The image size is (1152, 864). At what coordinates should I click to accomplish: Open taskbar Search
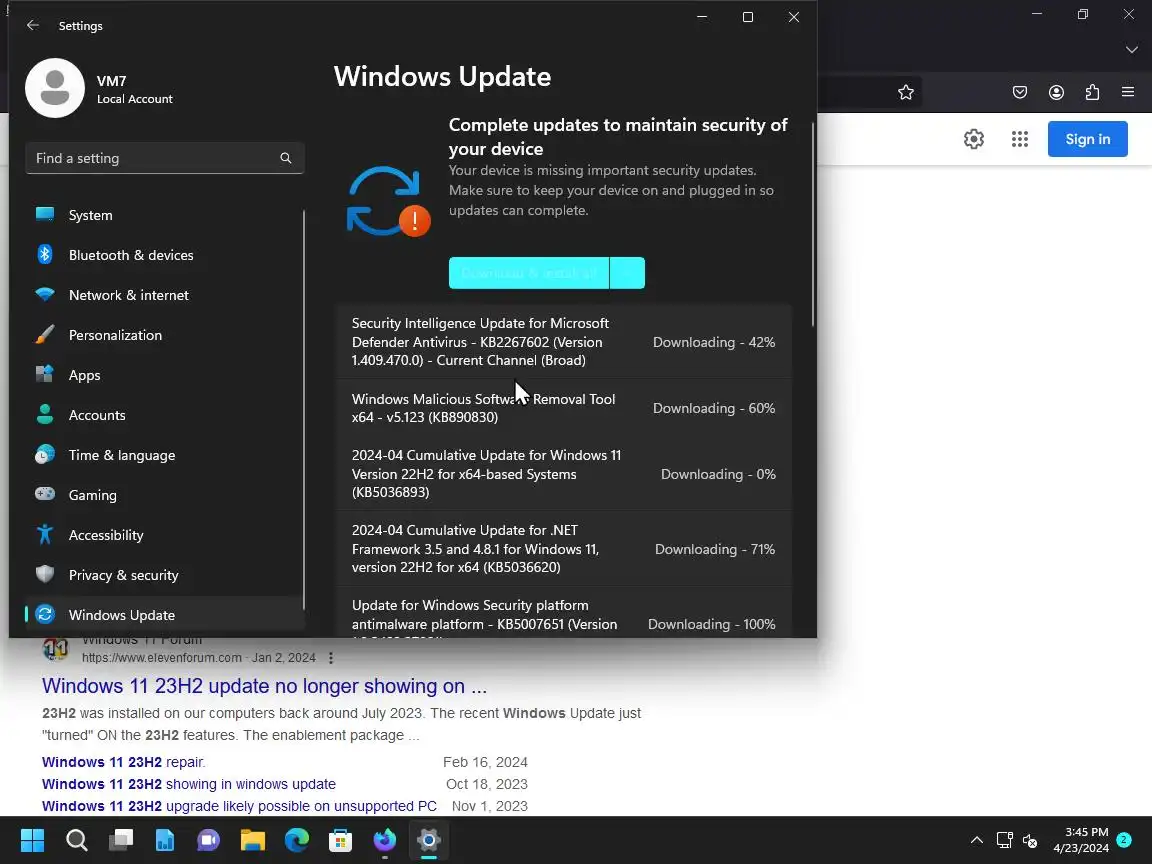point(76,840)
